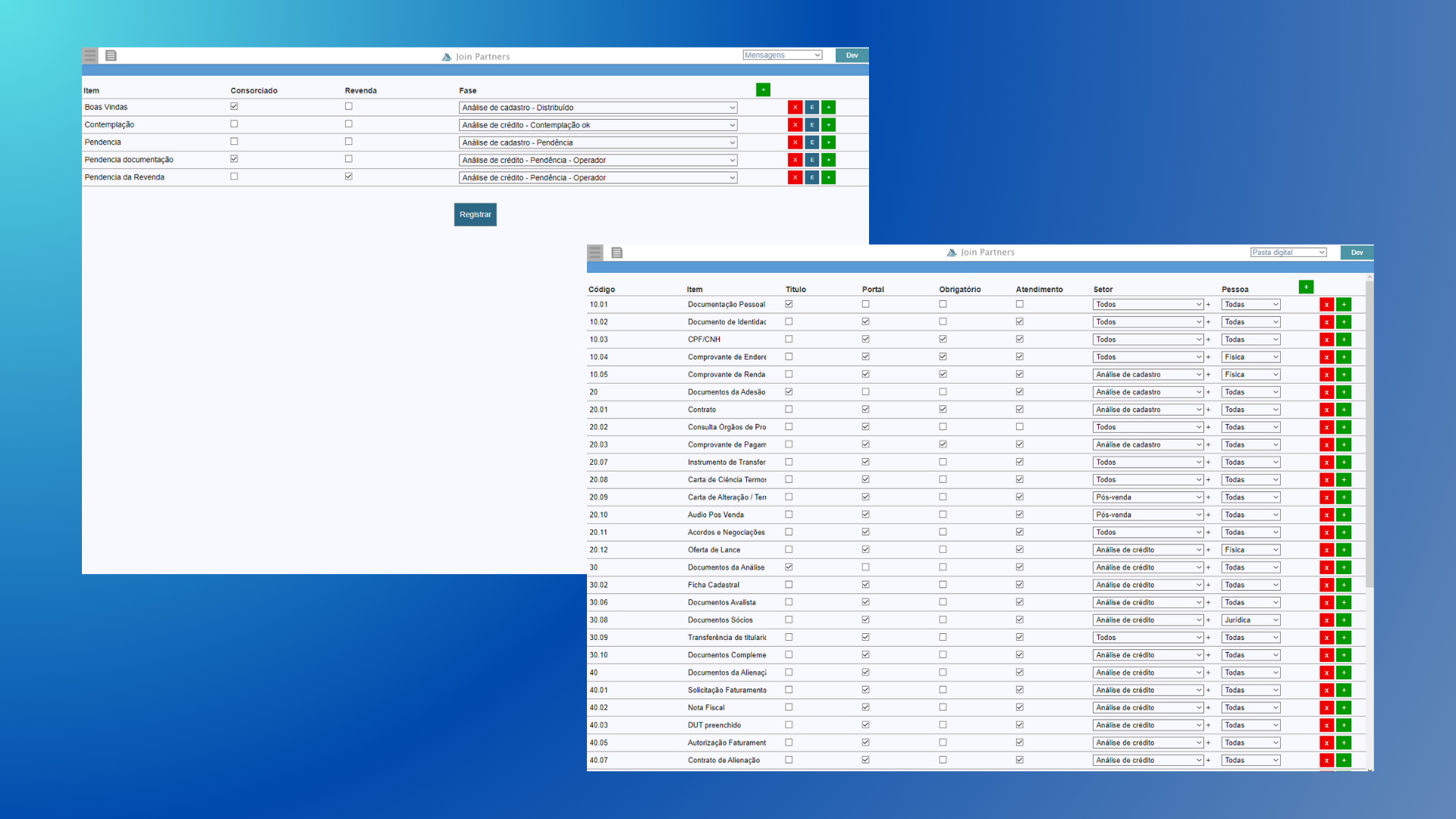Image resolution: width=1456 pixels, height=819 pixels.
Task: Open Pessoa dropdown showing Jurídica on the 30.08 row
Action: click(x=1250, y=620)
